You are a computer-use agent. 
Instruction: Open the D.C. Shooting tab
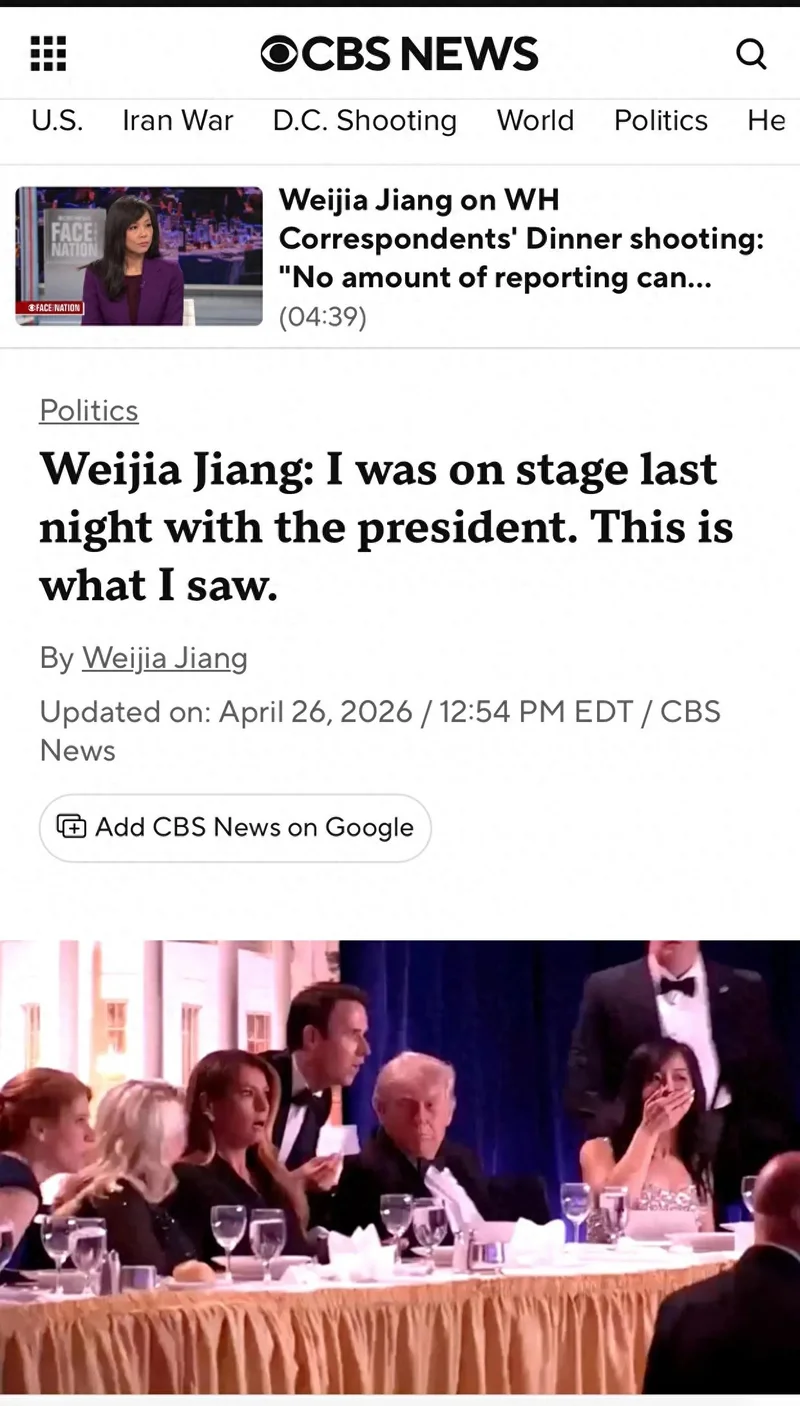tap(364, 121)
